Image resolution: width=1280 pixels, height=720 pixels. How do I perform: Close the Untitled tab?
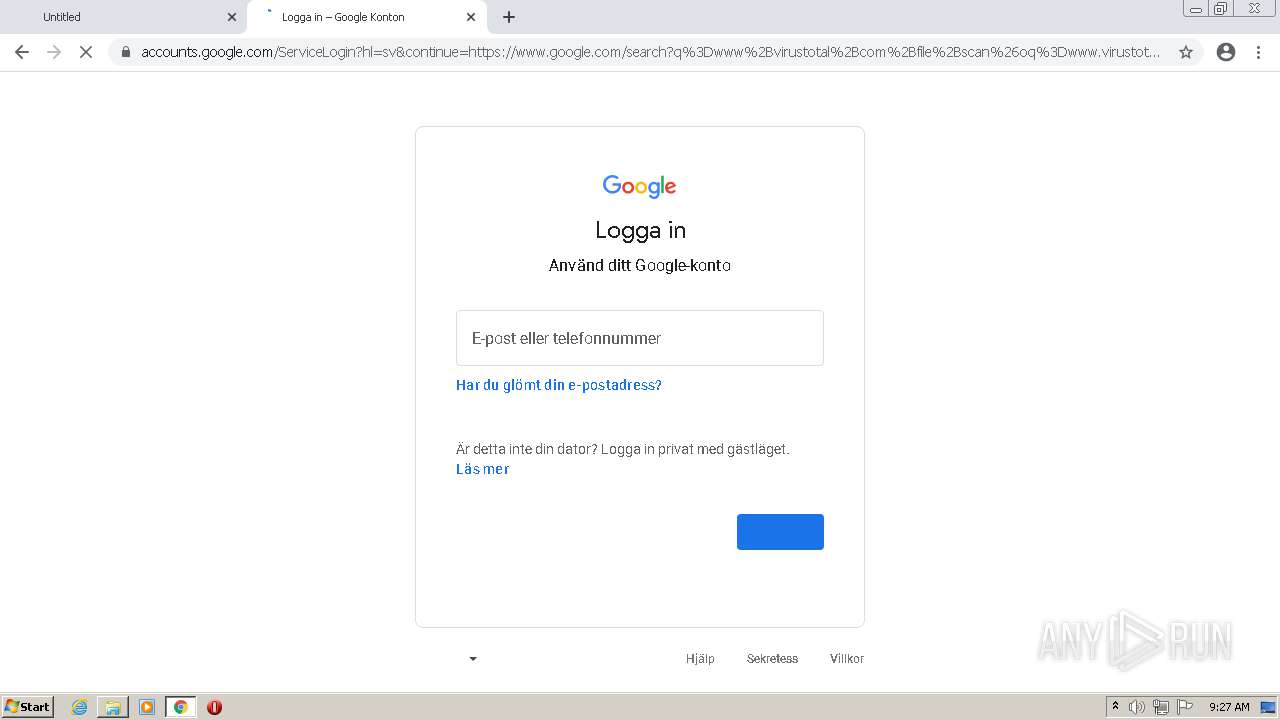232,17
